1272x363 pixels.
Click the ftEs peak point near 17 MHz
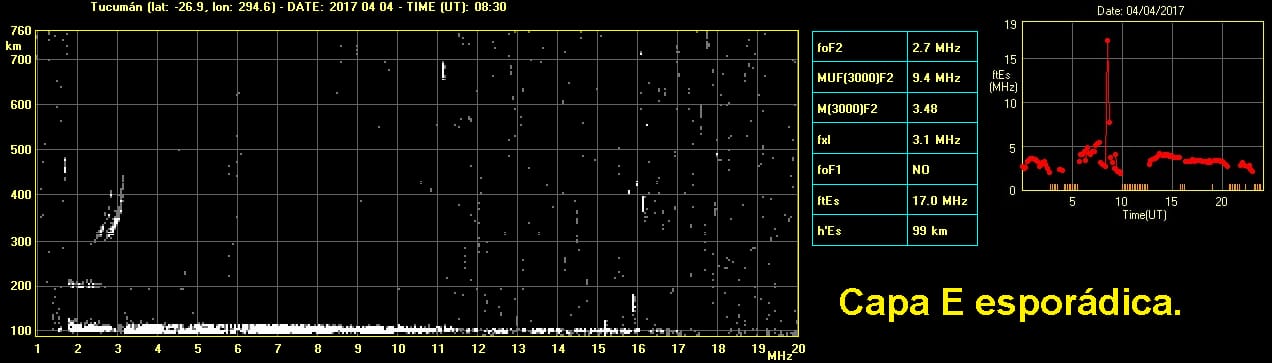pyautogui.click(x=1107, y=40)
